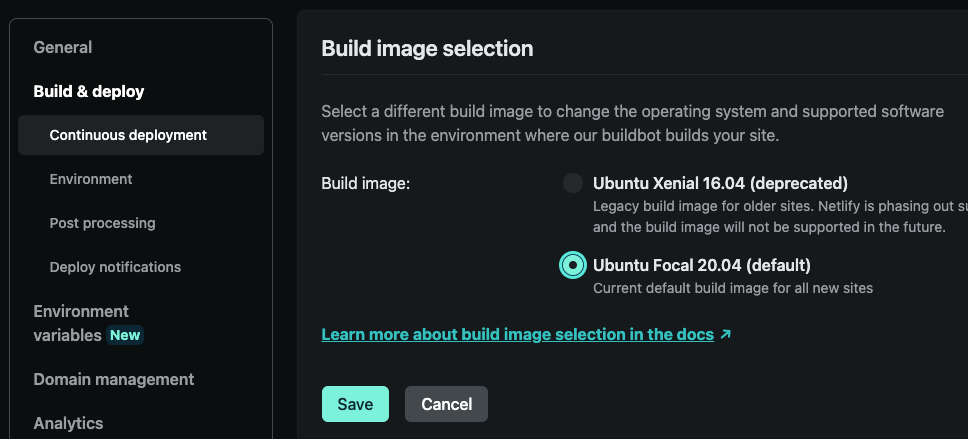The height and width of the screenshot is (439, 968).
Task: Select the Ubuntu Focal 20.04 radio button
Action: click(x=573, y=265)
